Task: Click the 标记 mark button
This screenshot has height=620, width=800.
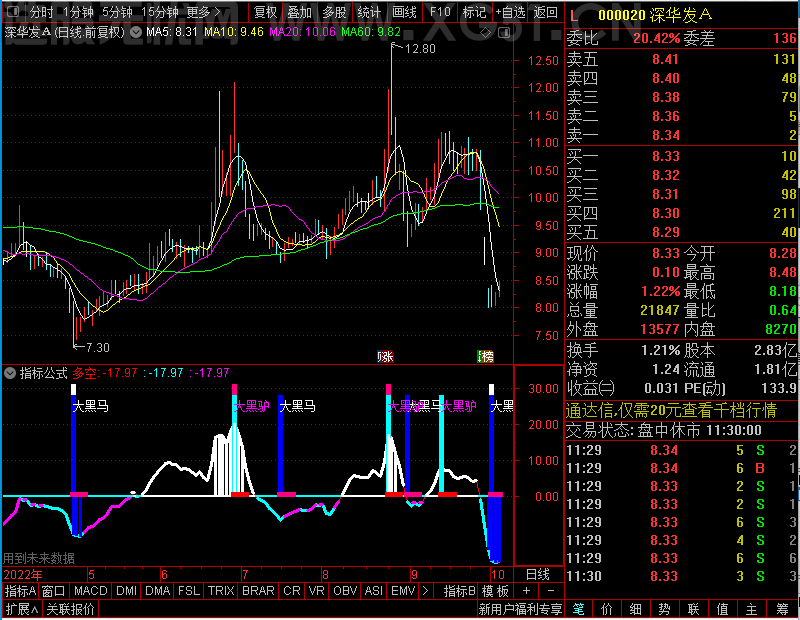Action: 474,12
